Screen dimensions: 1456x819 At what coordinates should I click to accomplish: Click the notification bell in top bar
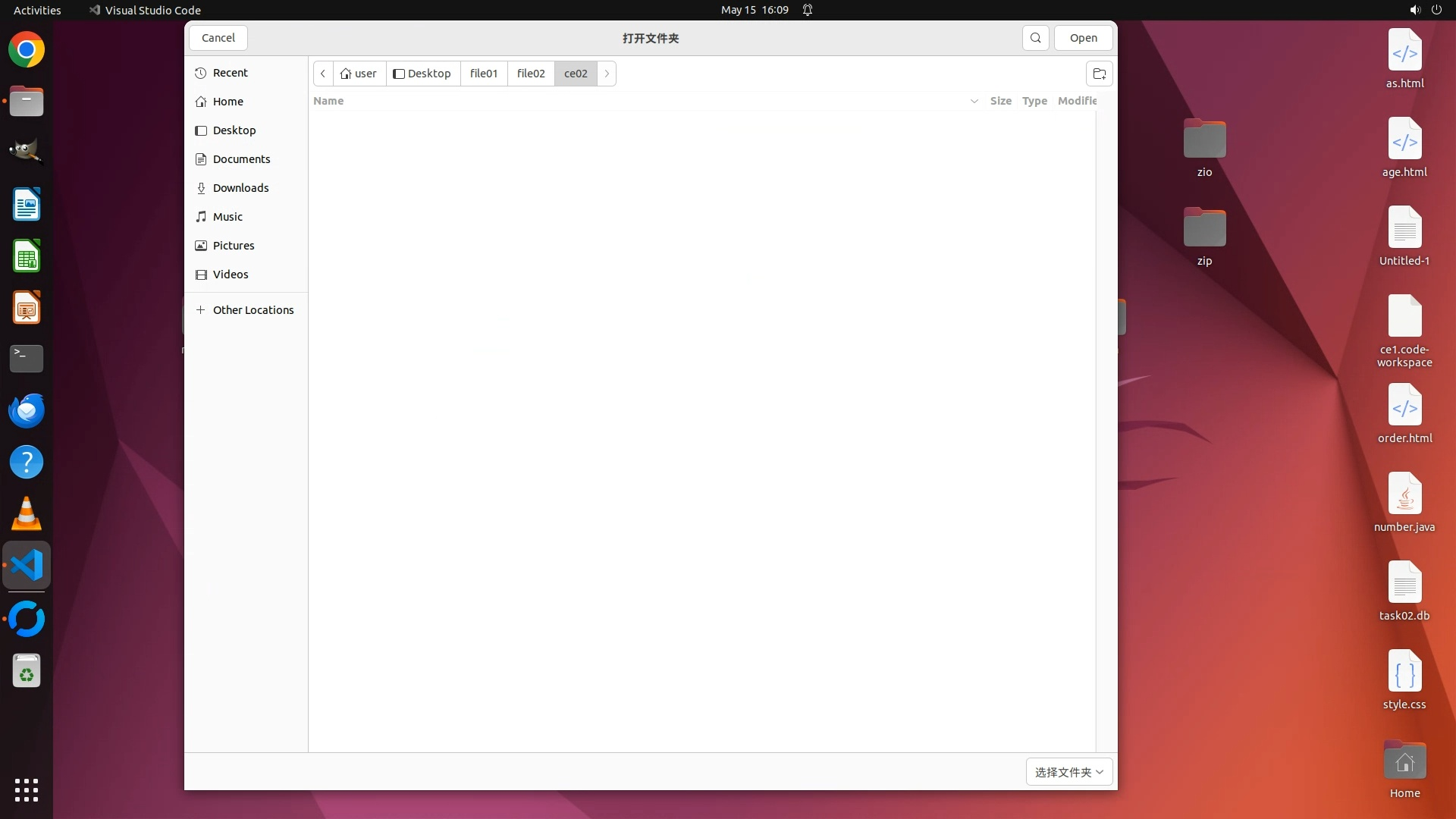coord(808,10)
